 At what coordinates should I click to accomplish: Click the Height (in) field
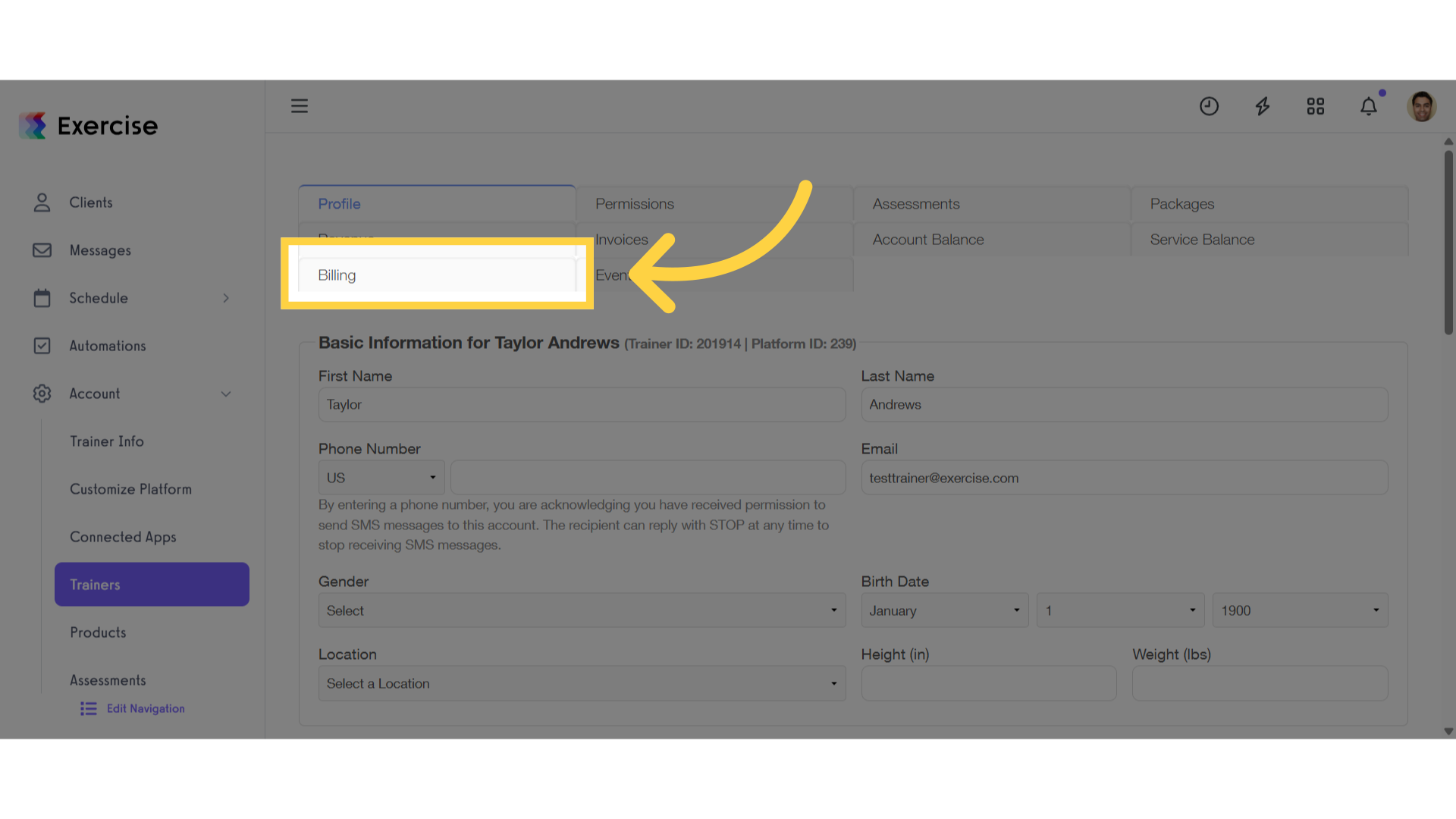(989, 683)
